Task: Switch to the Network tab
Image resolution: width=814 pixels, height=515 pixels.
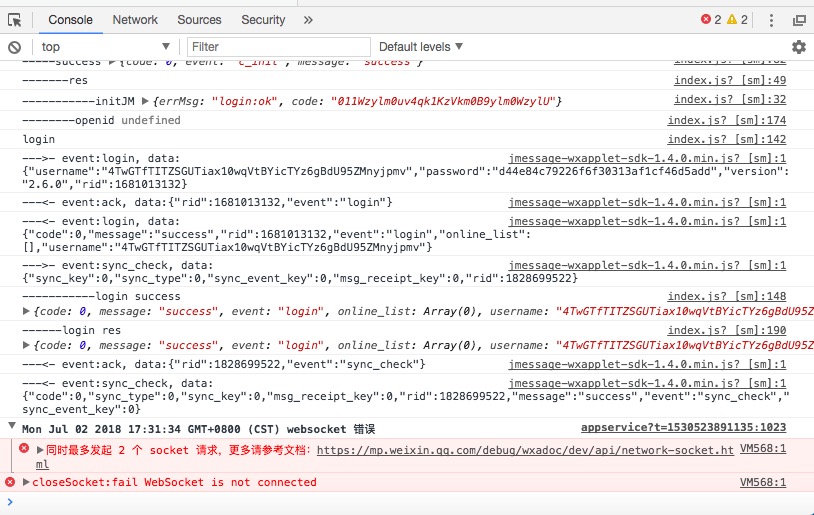Action: (135, 20)
